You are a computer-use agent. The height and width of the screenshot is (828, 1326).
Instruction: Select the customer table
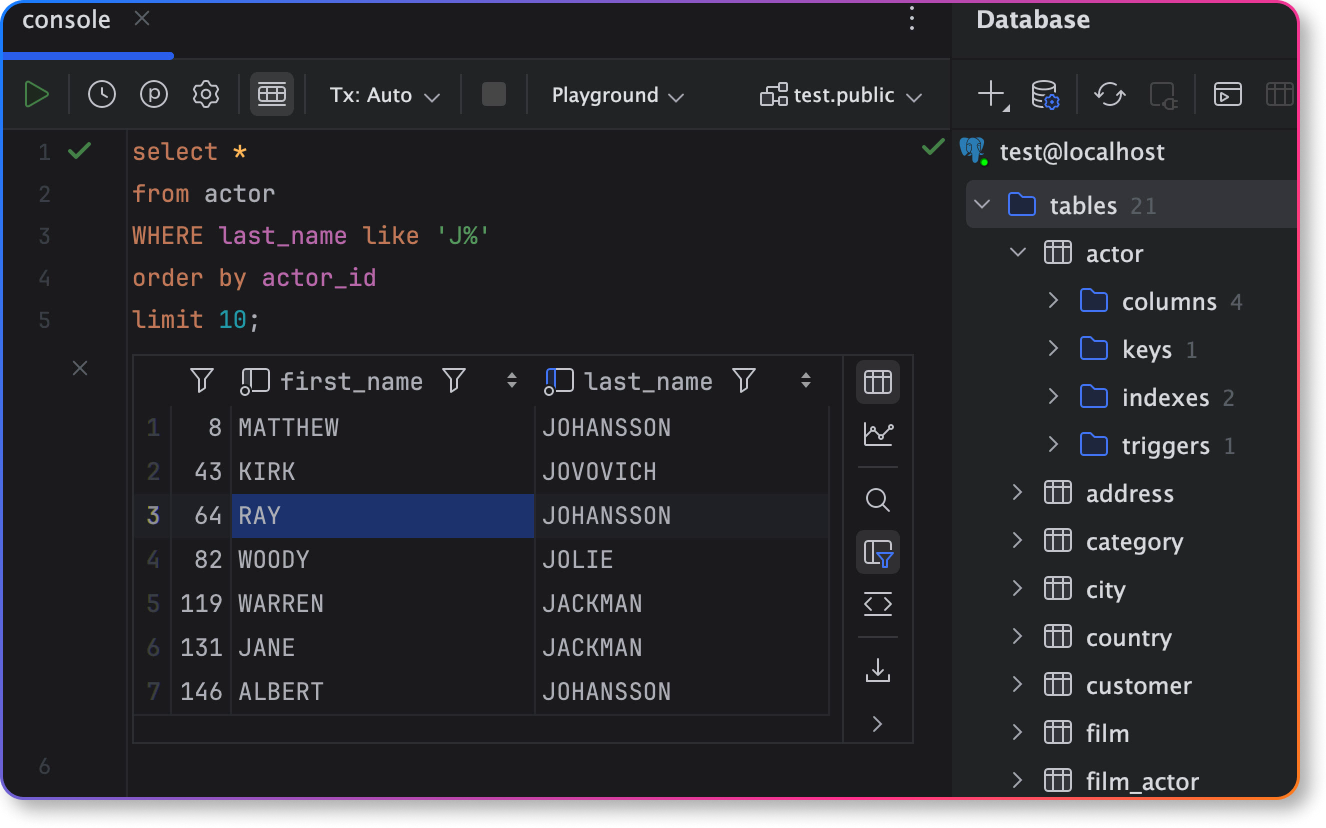tap(1138, 686)
